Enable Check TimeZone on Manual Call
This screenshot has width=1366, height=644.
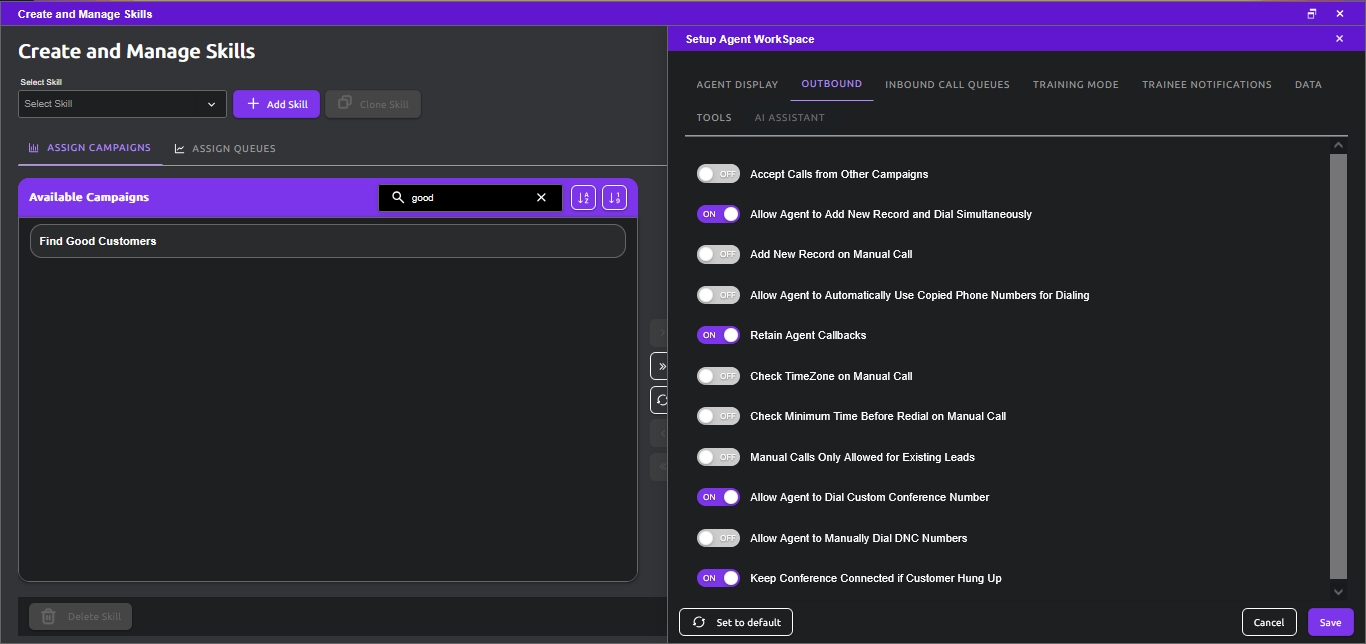pos(718,376)
